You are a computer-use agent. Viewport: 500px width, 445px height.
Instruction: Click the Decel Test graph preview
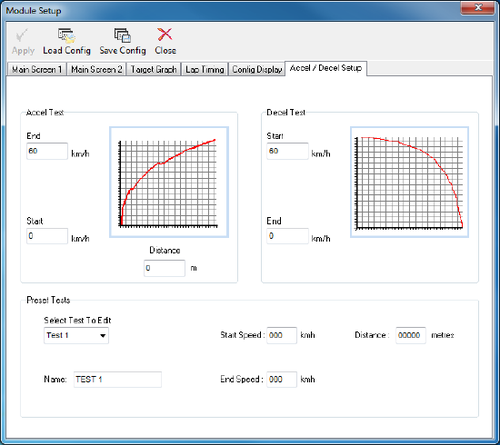point(409,182)
